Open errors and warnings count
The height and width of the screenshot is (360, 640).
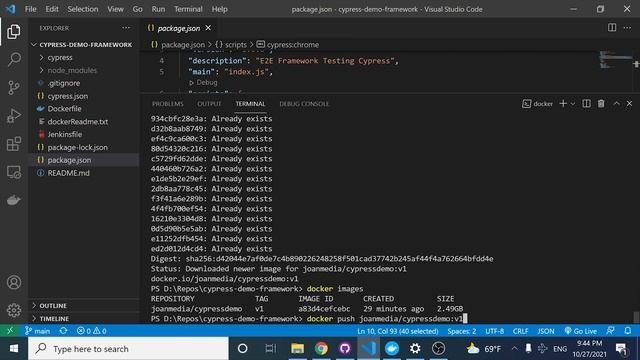click(x=91, y=331)
